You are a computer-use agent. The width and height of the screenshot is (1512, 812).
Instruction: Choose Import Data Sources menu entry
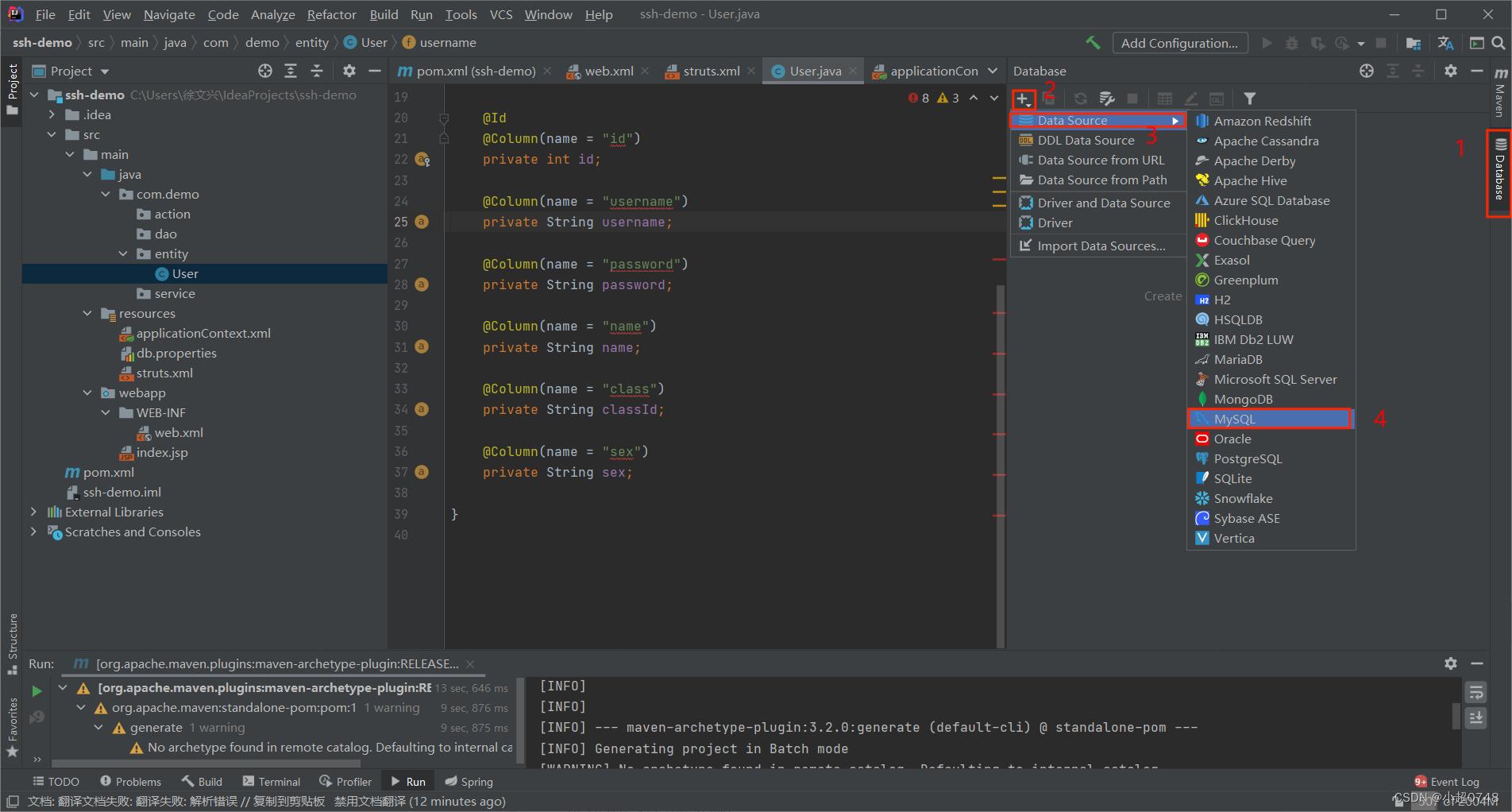[1097, 246]
